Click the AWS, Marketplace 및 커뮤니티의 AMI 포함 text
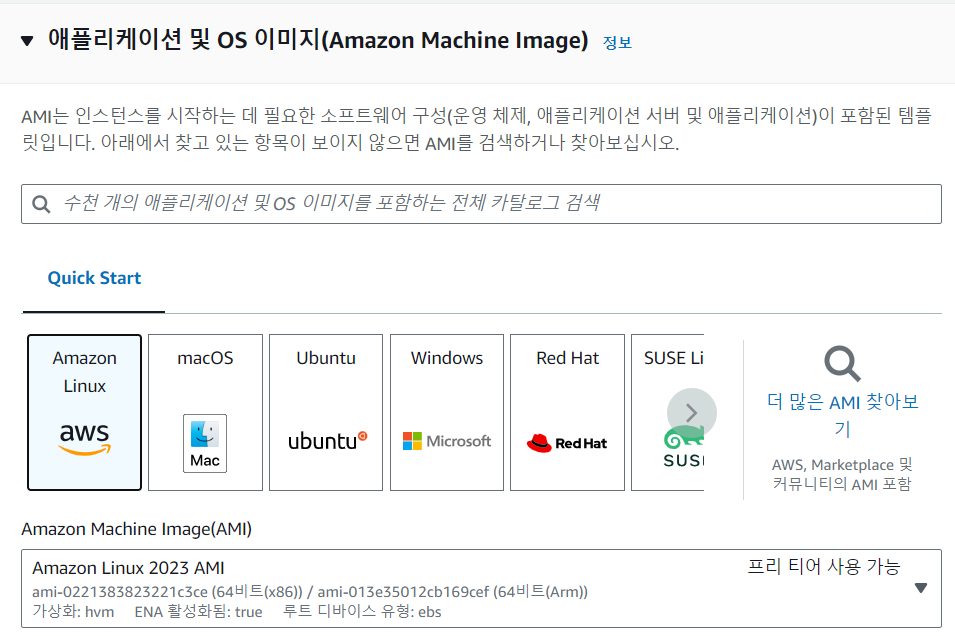Viewport: 955px width, 636px height. pos(842,475)
